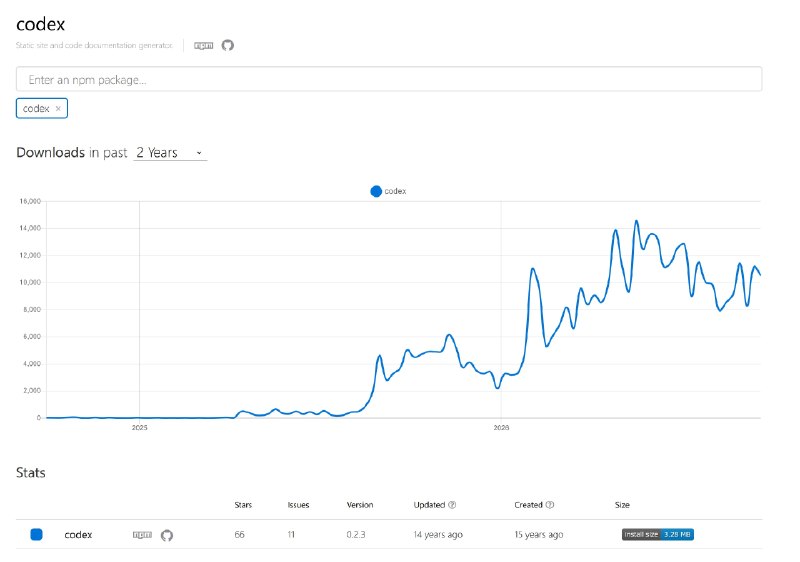Click the blue codex color swatch
The width and height of the screenshot is (800, 562).
36,534
